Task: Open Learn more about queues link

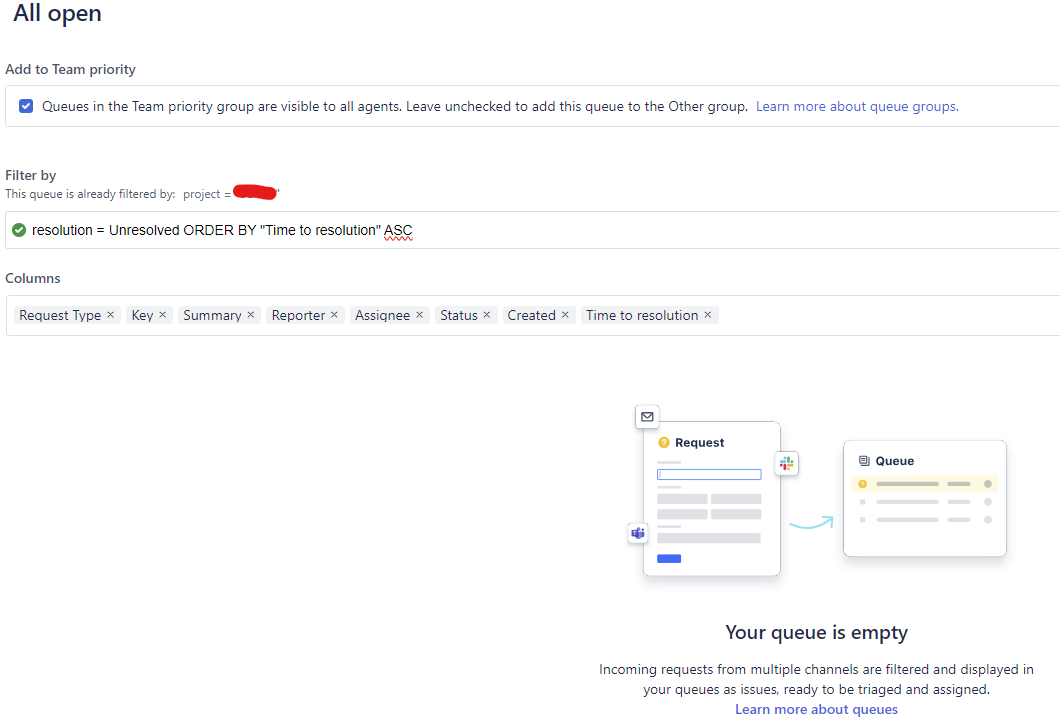Action: (817, 709)
